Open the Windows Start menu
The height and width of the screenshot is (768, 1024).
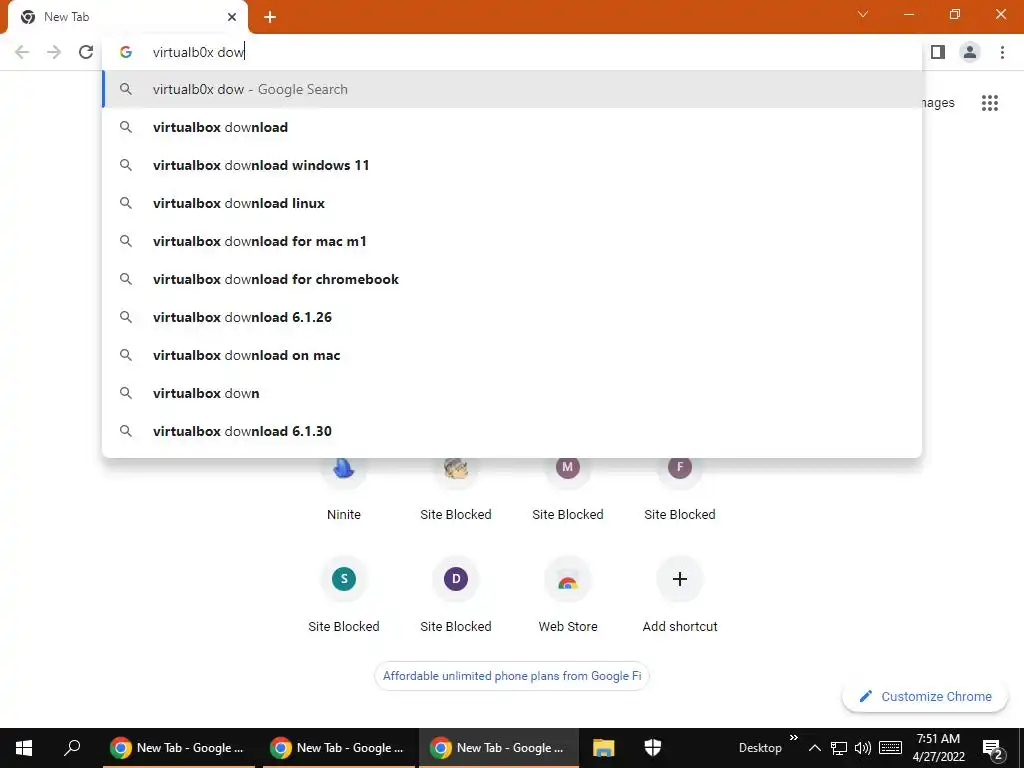click(x=24, y=748)
